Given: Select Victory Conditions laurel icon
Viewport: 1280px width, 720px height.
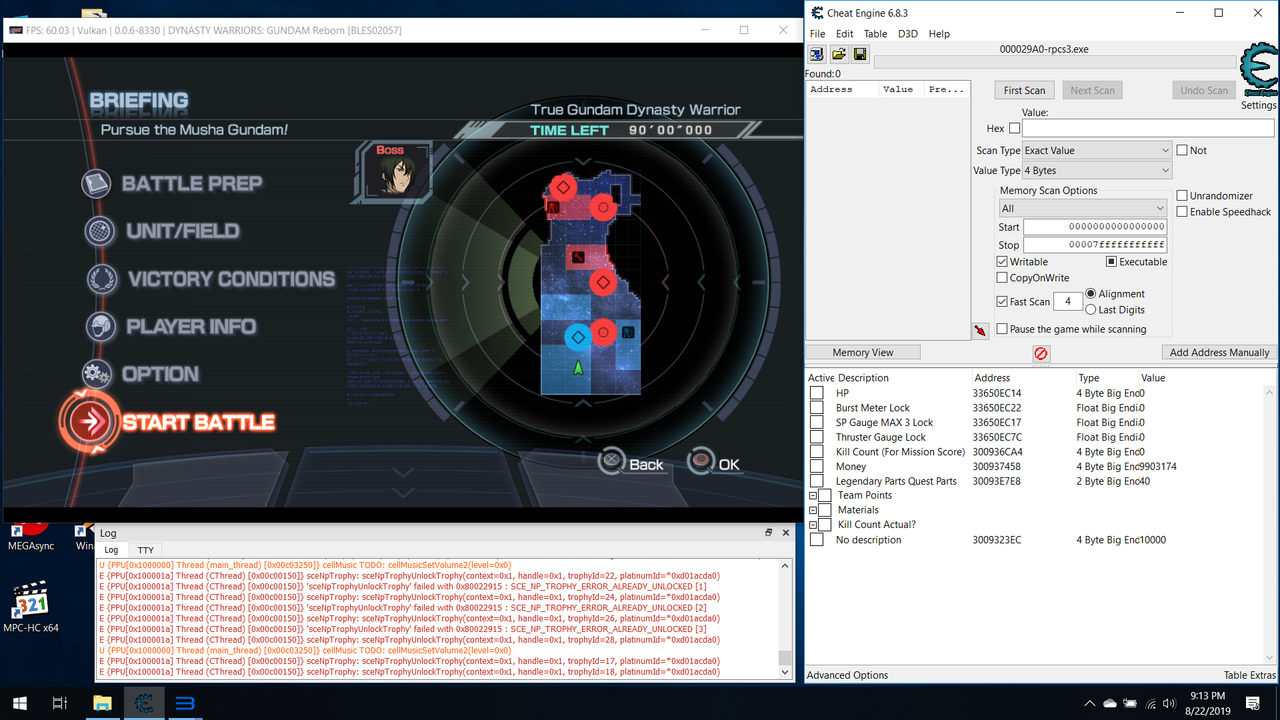Looking at the screenshot, I should [x=103, y=279].
